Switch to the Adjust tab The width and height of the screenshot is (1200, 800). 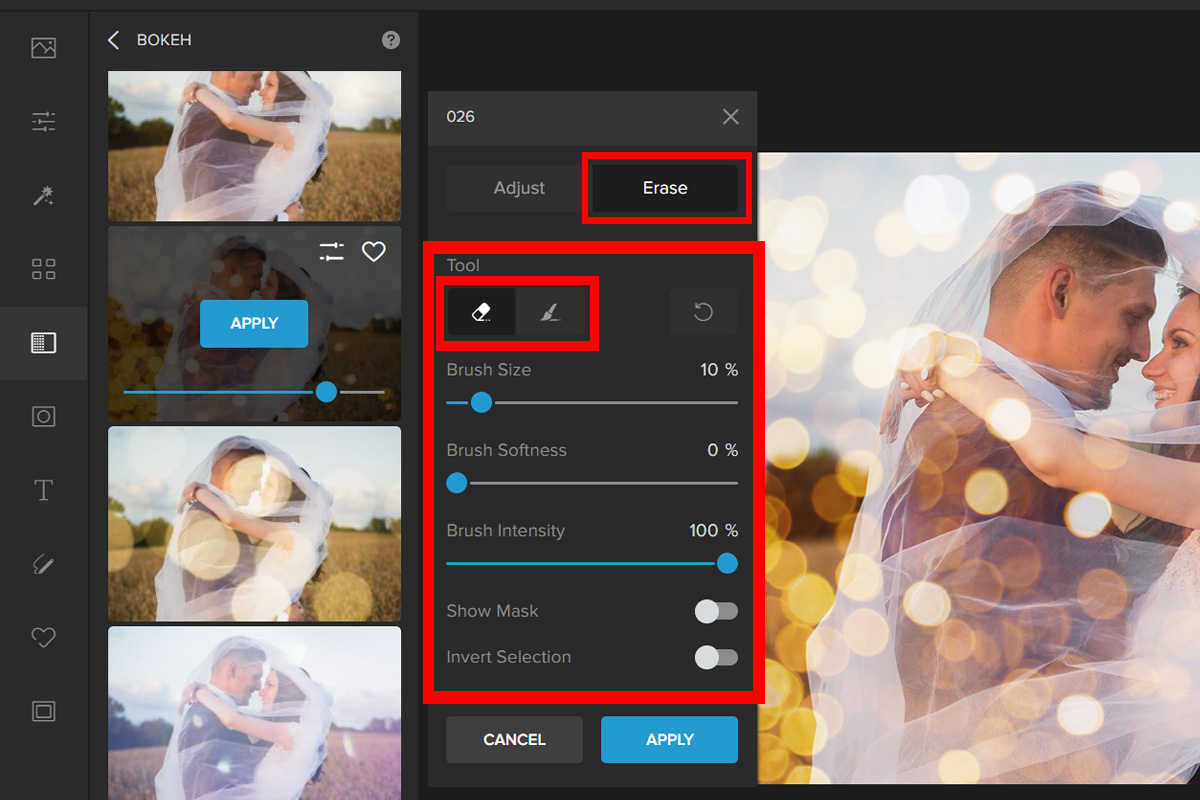click(519, 188)
